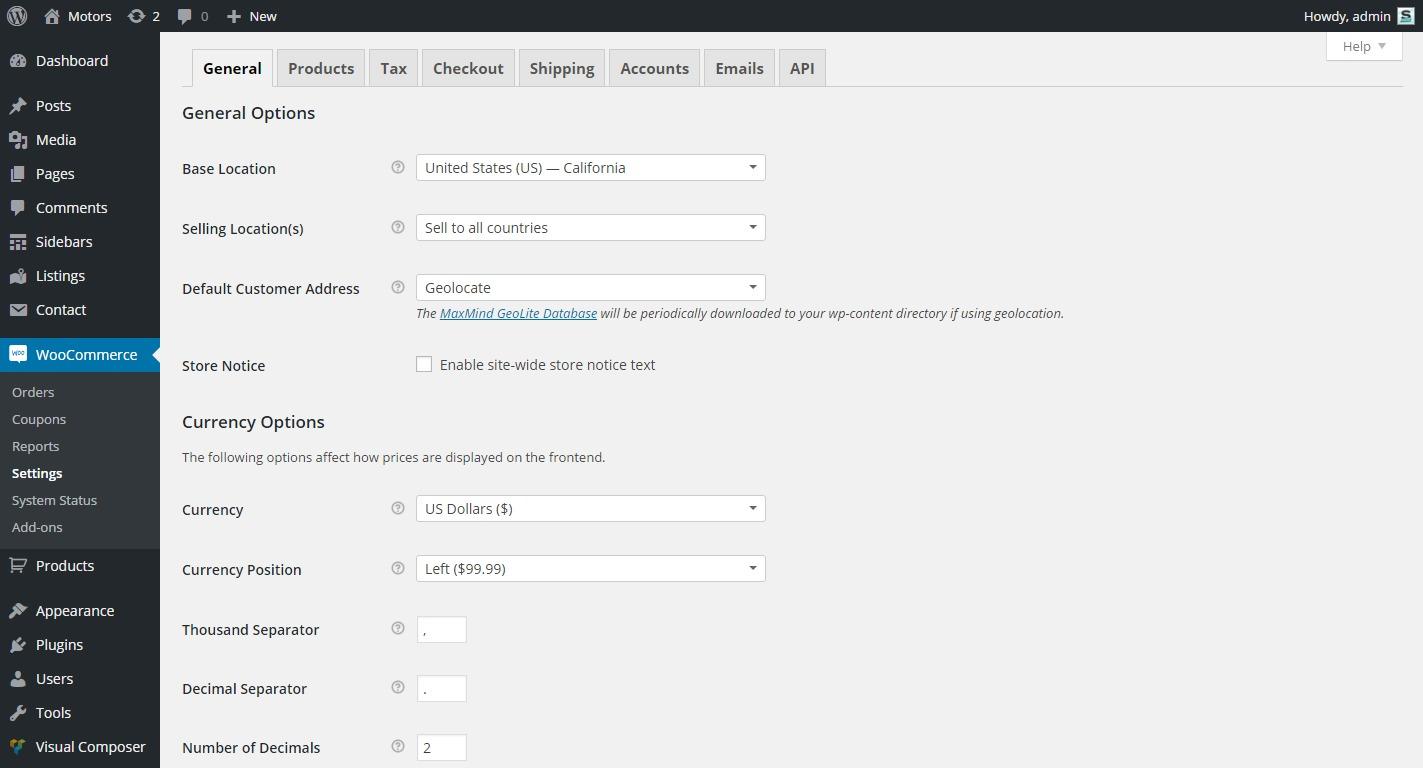Click the admin avatar icon
This screenshot has width=1423, height=768.
click(x=1405, y=16)
